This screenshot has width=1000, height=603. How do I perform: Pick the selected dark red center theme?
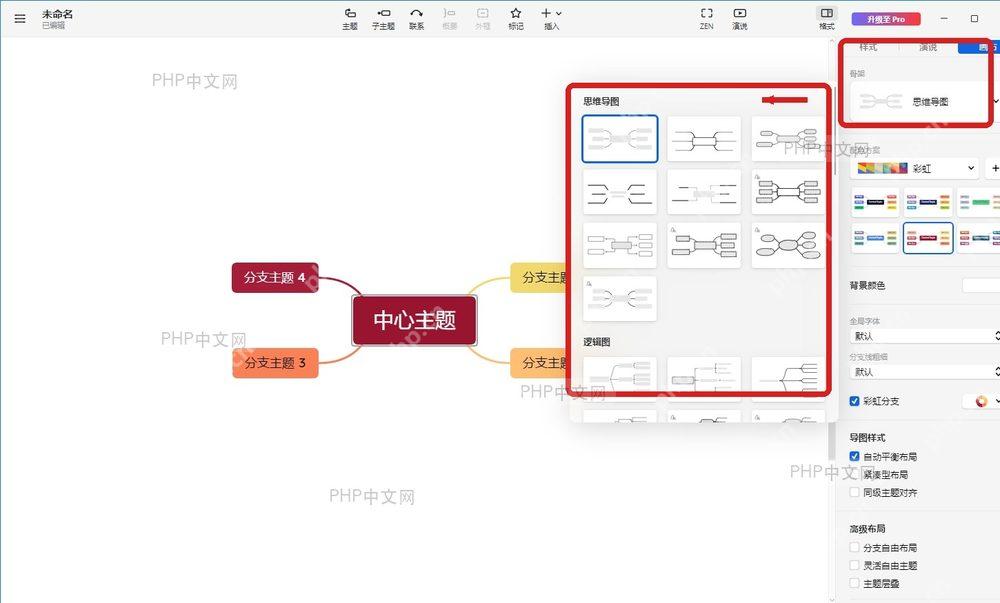pyautogui.click(x=928, y=238)
